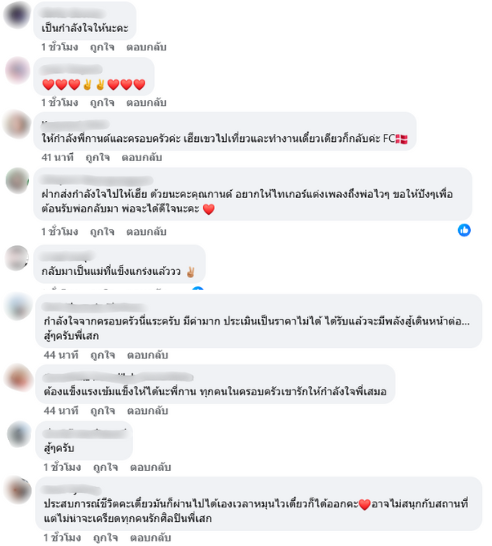Reply to the hearts emoji comment

pos(146,102)
